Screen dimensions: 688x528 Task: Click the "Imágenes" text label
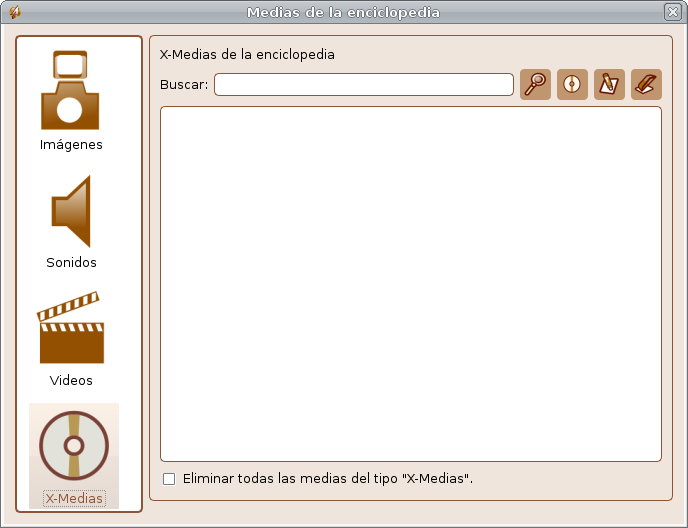(x=71, y=145)
